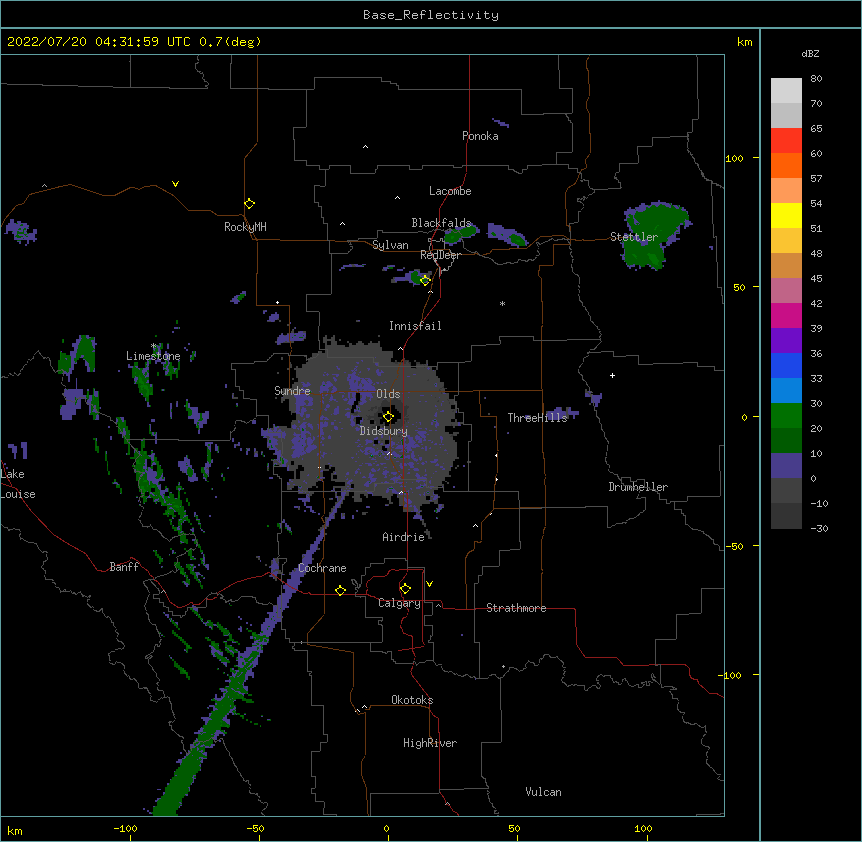The image size is (862, 842).
Task: Click the Calgary city label
Action: coord(399,603)
